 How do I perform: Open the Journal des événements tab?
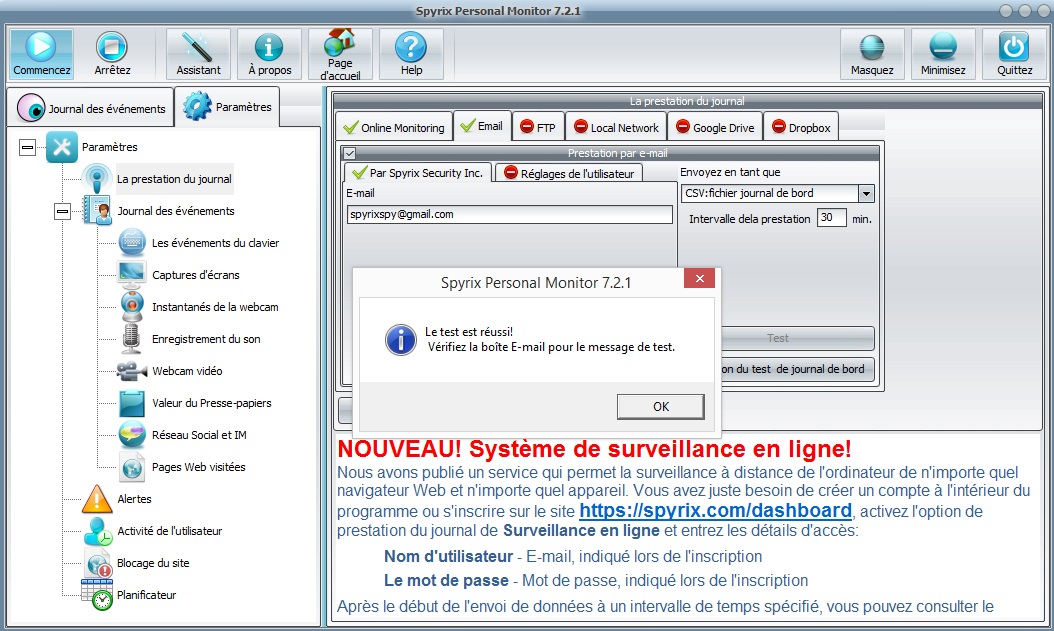click(91, 108)
